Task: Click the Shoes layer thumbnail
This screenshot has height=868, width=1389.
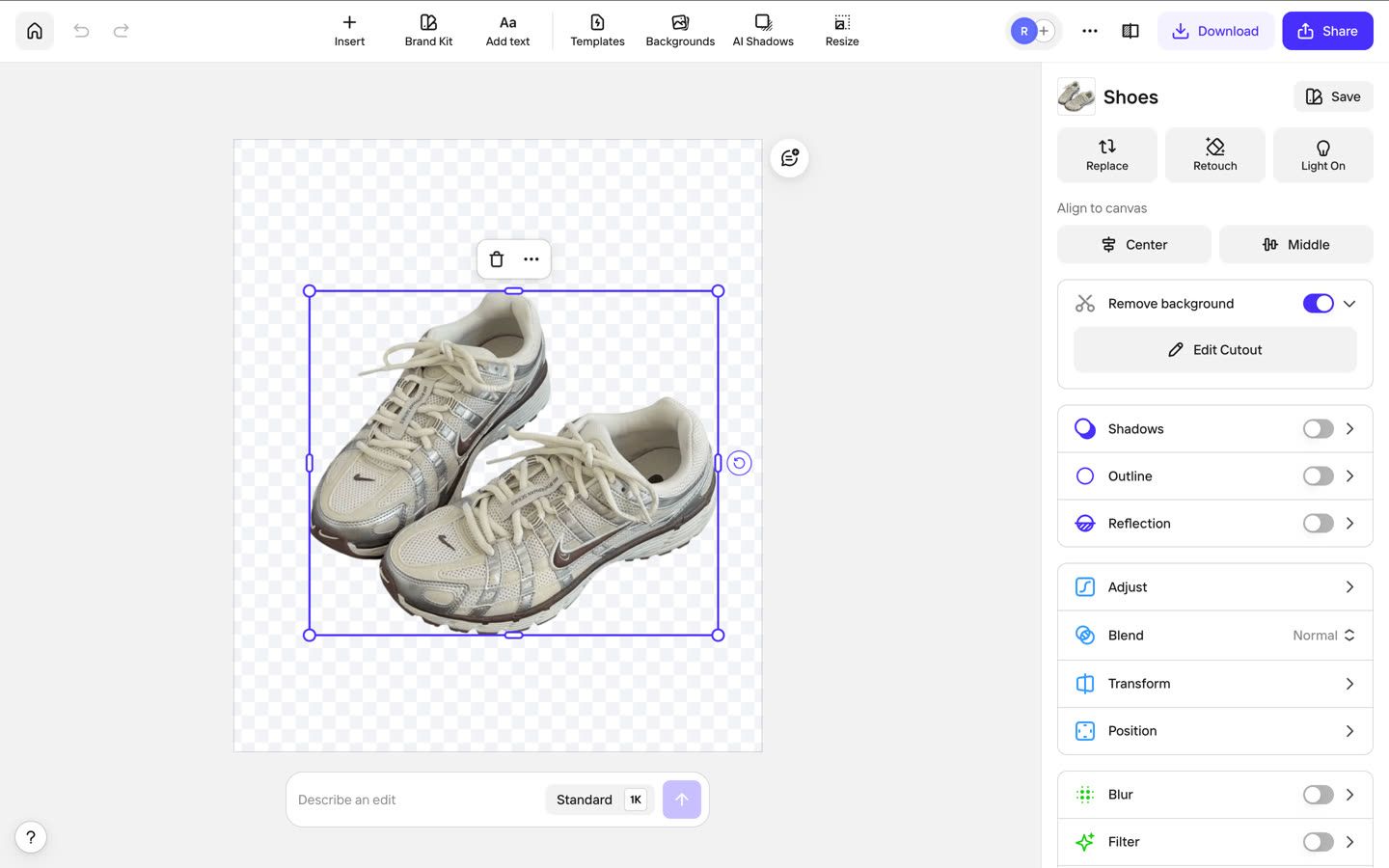Action: click(x=1076, y=96)
